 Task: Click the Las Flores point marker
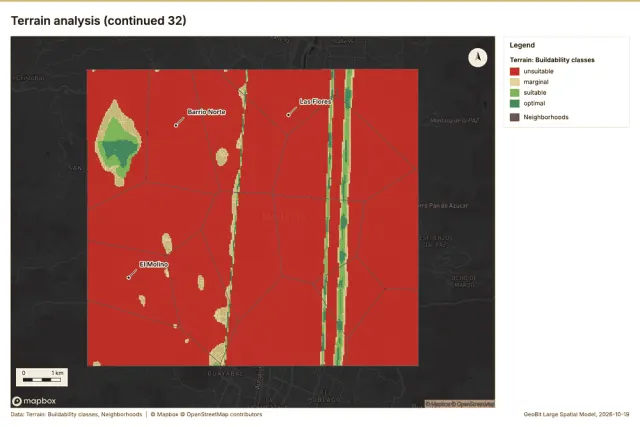[x=289, y=115]
